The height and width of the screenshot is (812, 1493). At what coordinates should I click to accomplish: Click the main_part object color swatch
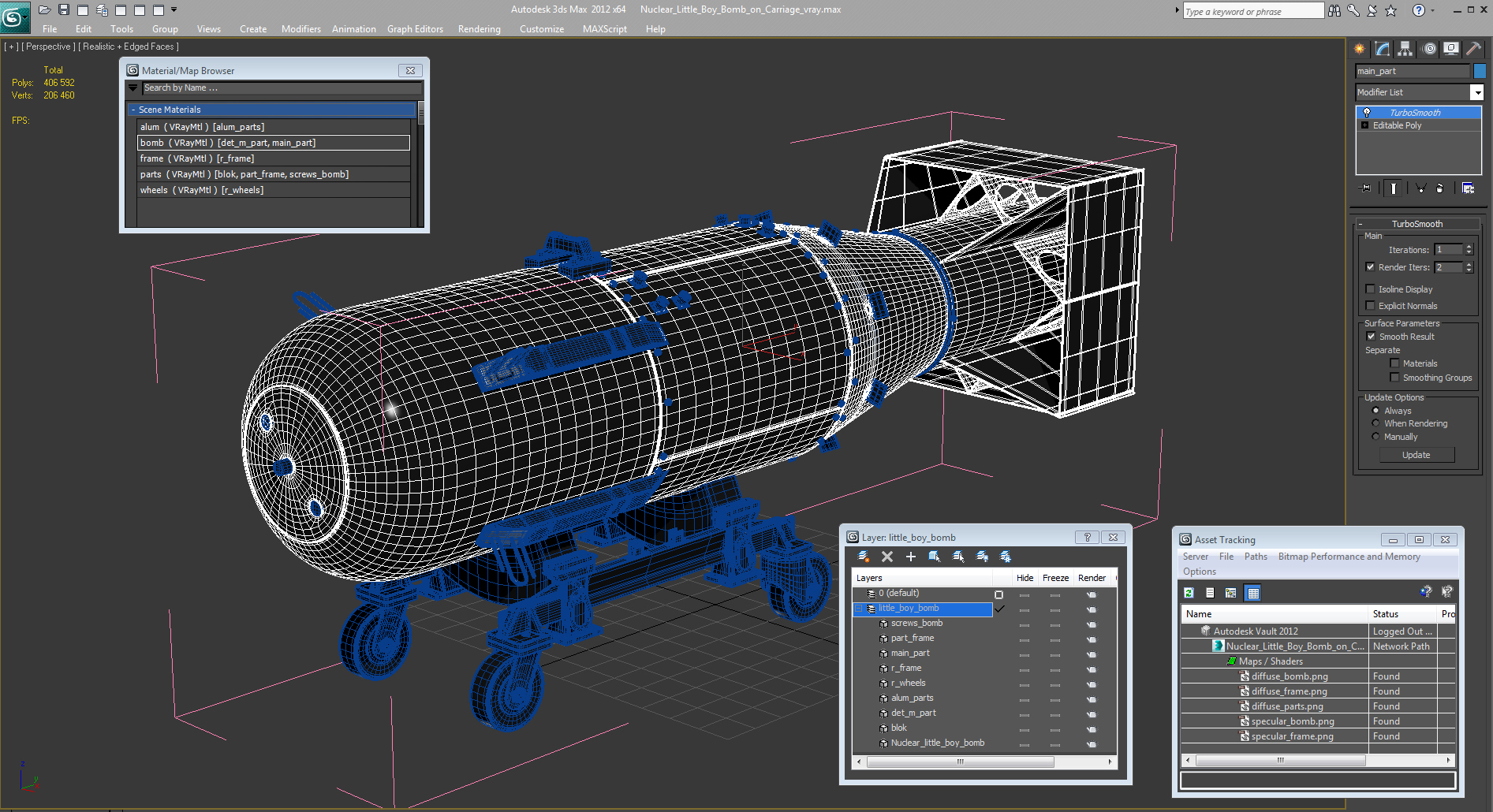point(1480,71)
